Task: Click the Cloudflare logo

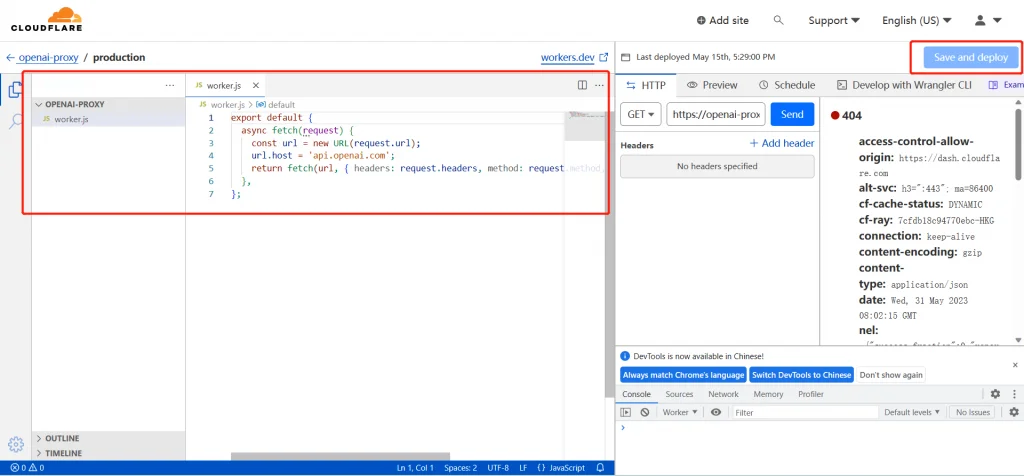Action: click(x=46, y=20)
